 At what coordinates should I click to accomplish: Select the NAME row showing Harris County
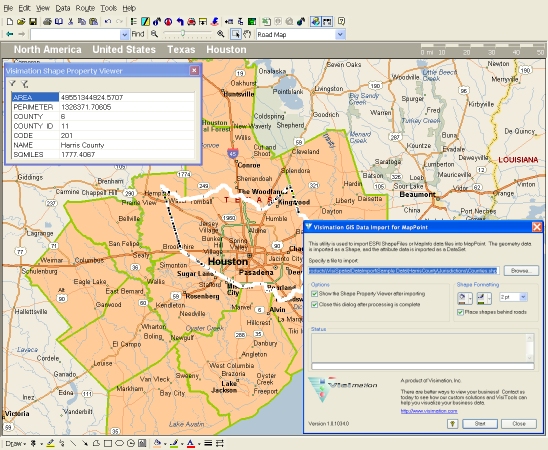tap(103, 145)
